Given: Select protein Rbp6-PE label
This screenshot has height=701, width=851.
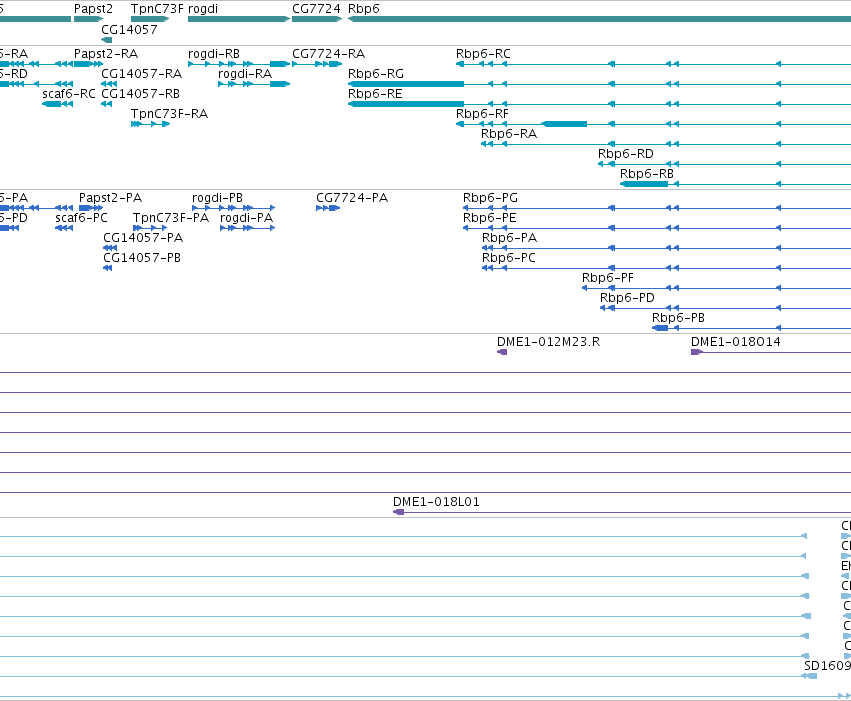Looking at the screenshot, I should click(x=490, y=218).
